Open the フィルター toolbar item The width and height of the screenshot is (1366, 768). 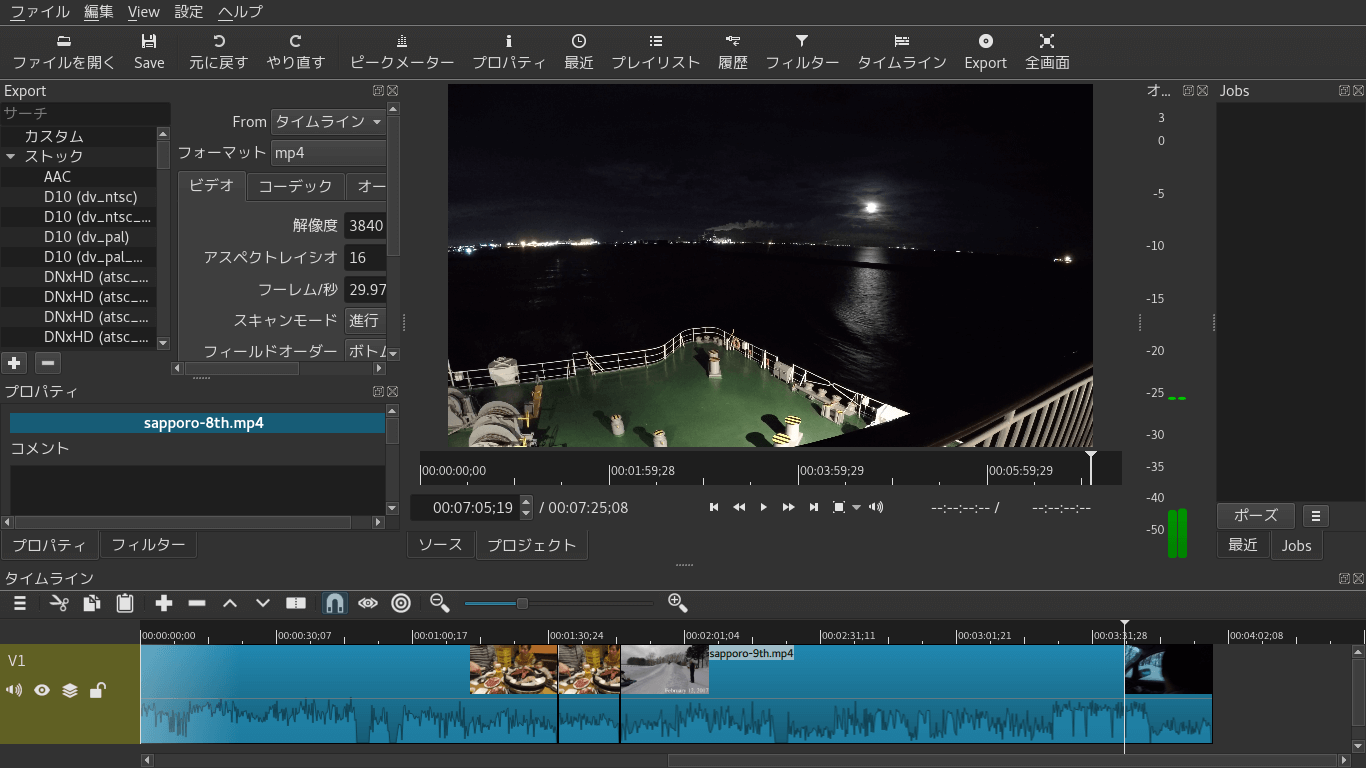coord(802,52)
